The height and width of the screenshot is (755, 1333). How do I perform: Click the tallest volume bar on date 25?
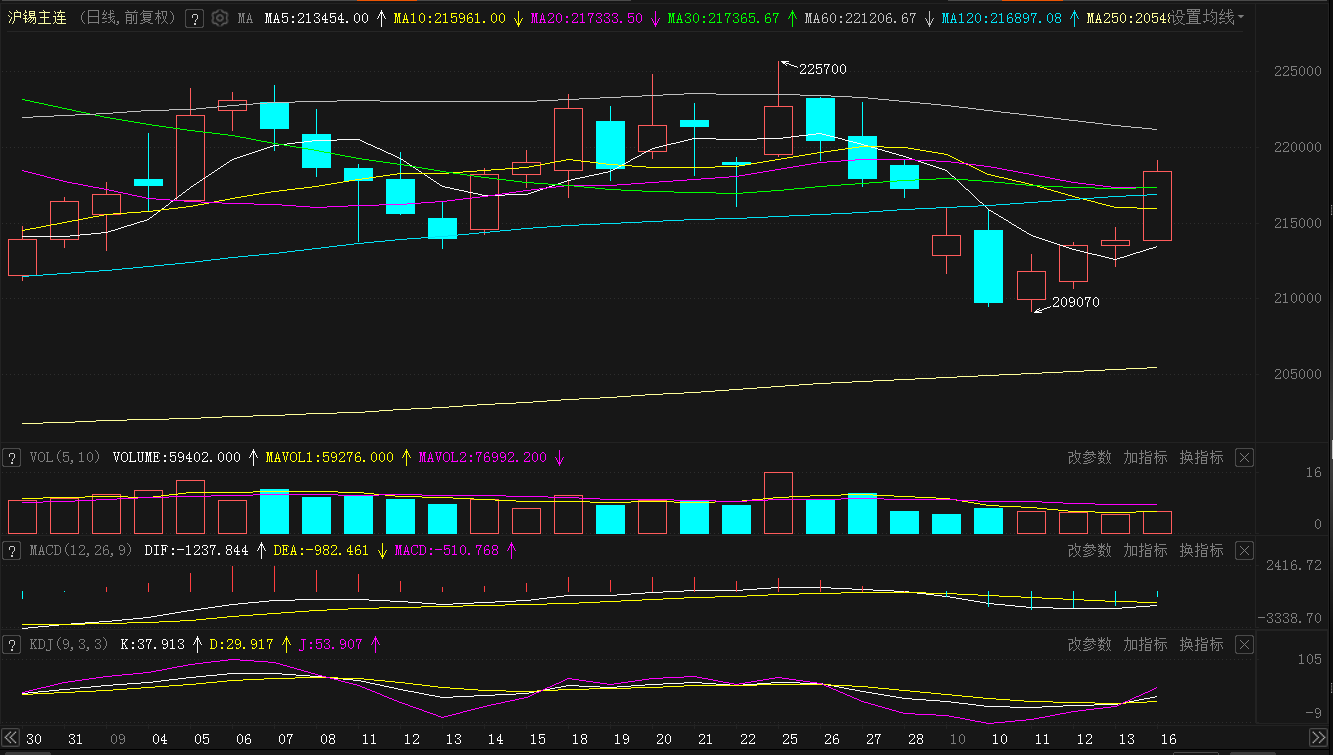tap(778, 503)
